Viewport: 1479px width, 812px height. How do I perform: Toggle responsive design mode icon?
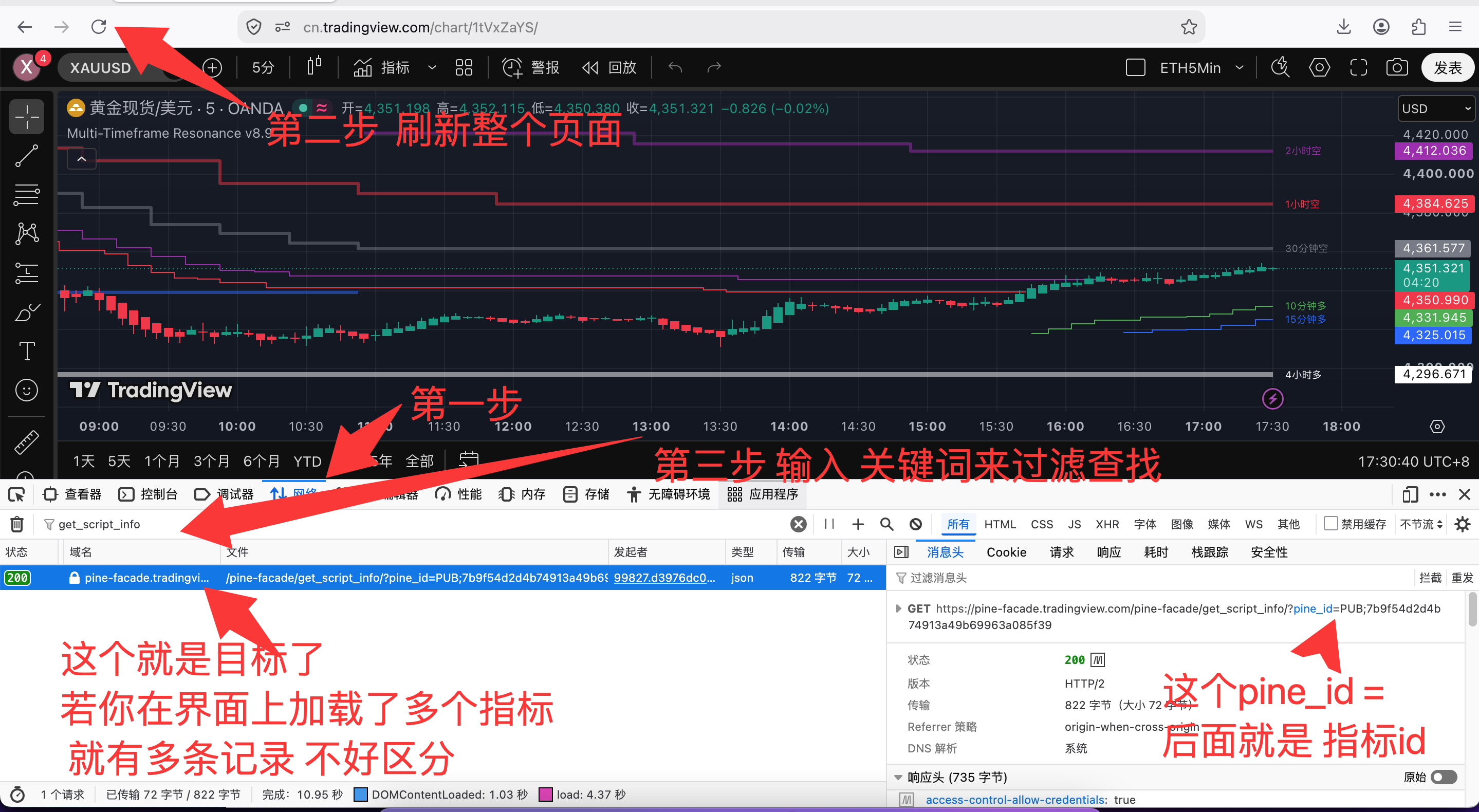pyautogui.click(x=1410, y=494)
